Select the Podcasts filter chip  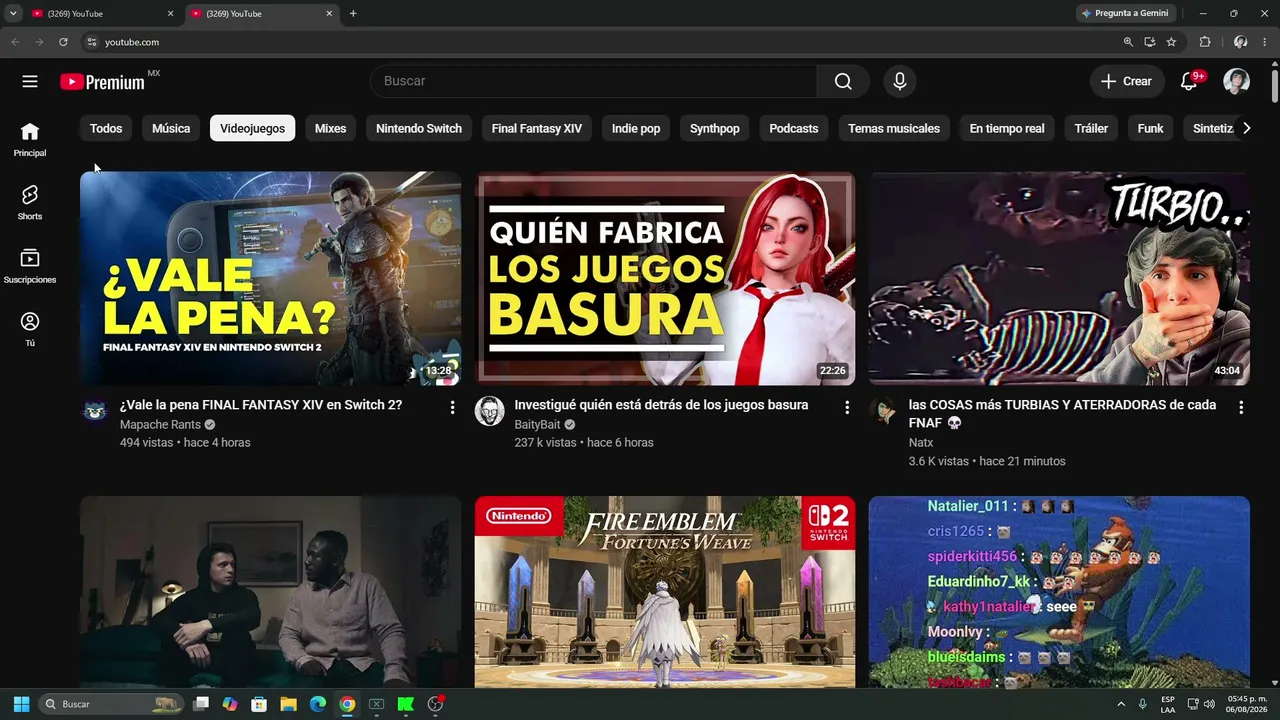coord(794,128)
